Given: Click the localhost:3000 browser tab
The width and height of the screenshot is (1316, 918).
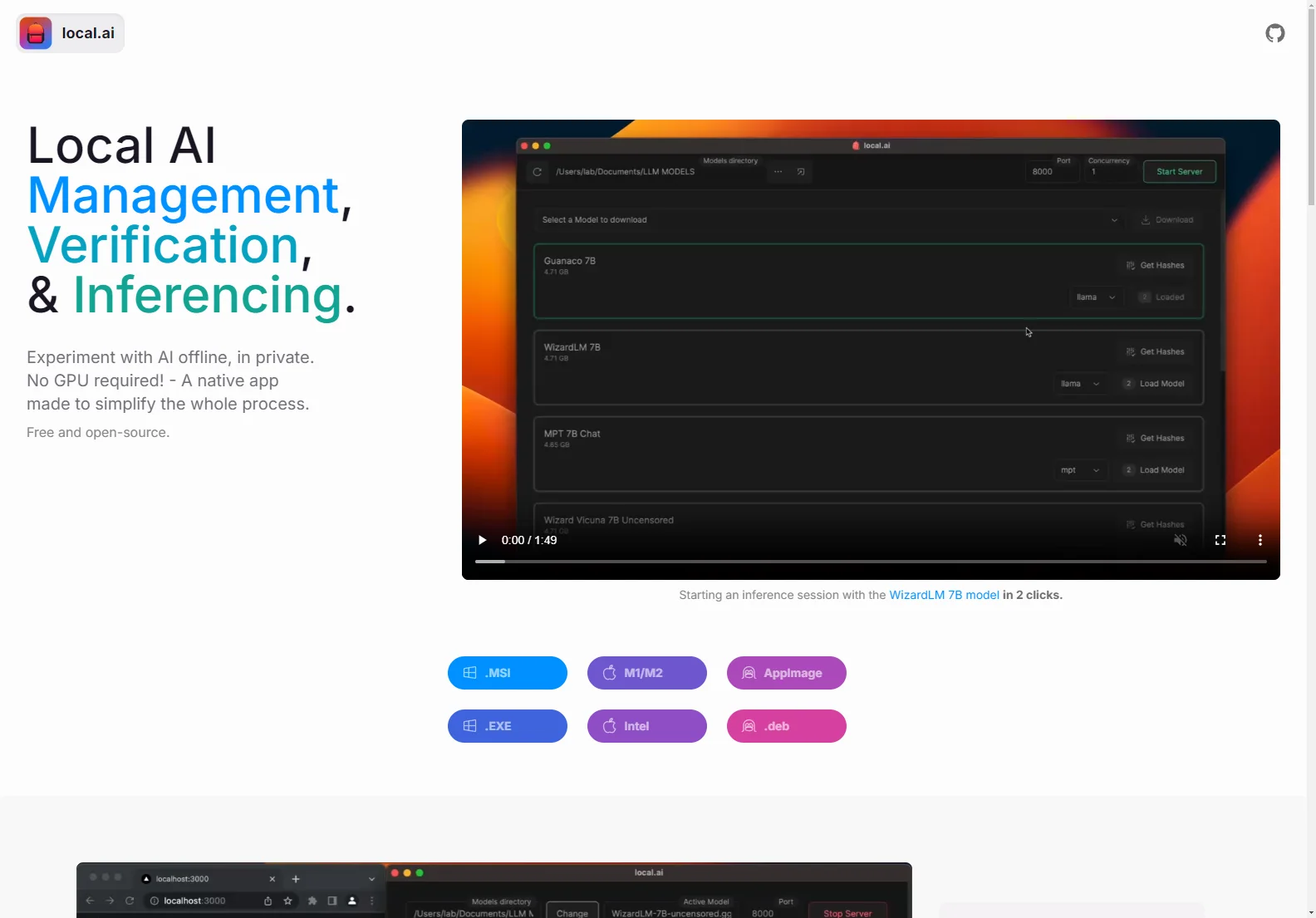Looking at the screenshot, I should [209, 879].
